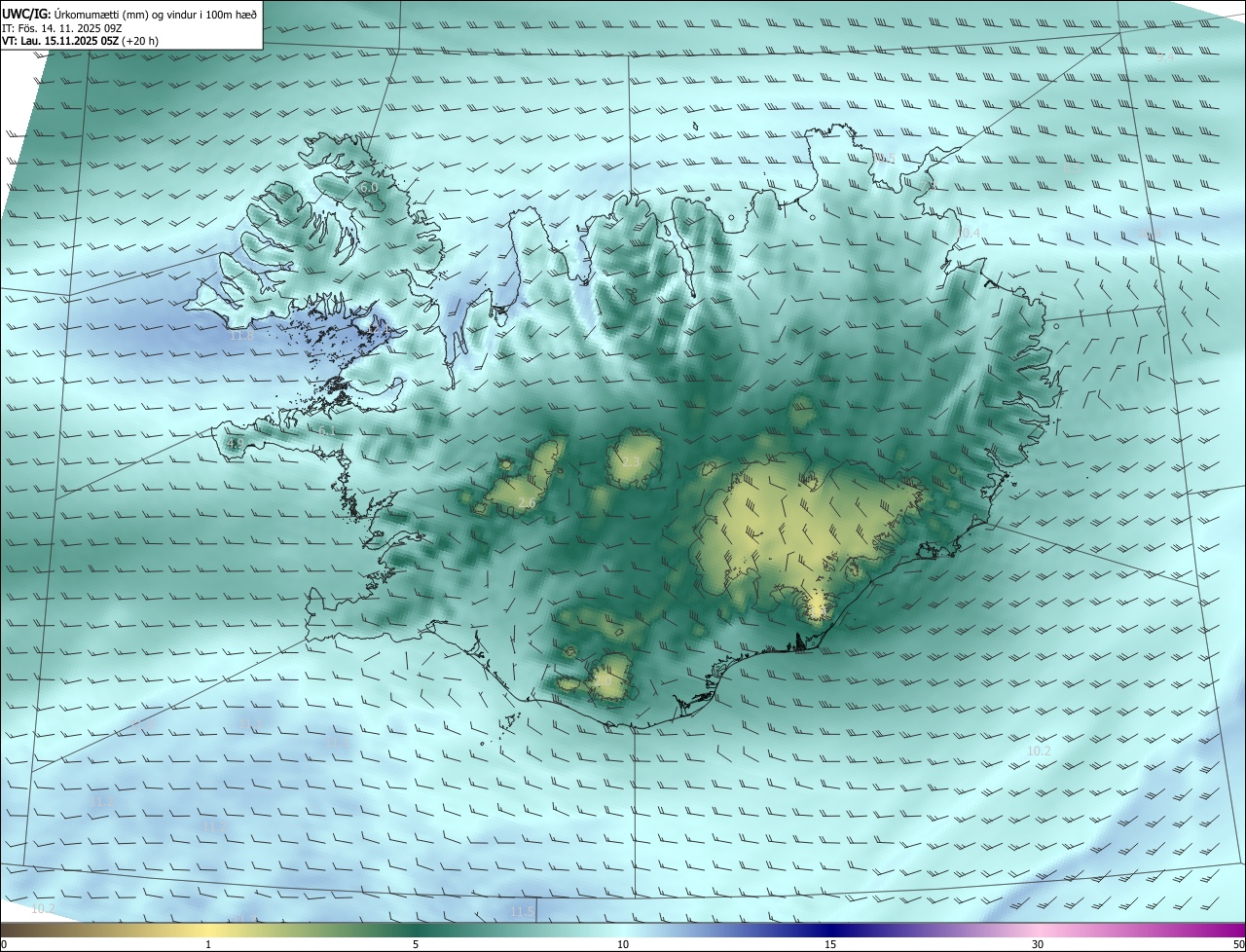1246x952 pixels.
Task: Click the colorbar tick label 5
Action: 416,944
